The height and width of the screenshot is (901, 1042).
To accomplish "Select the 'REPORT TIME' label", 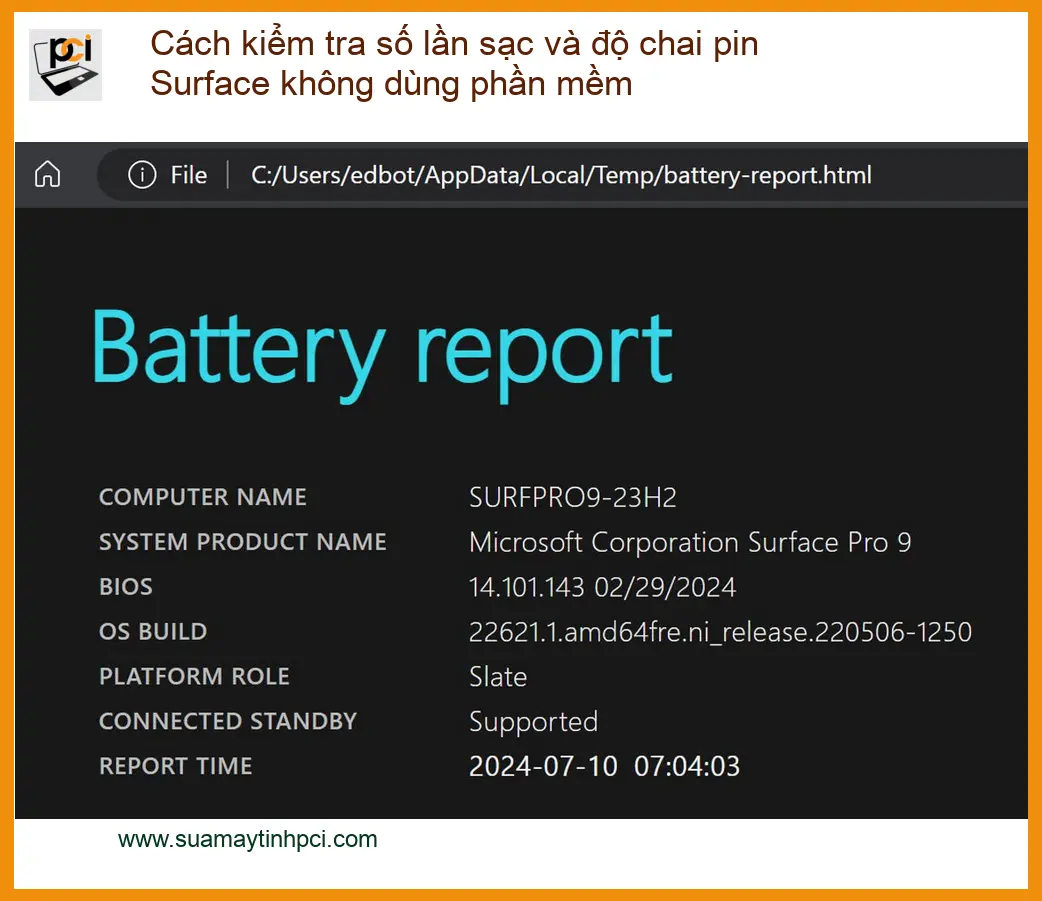I will click(175, 766).
